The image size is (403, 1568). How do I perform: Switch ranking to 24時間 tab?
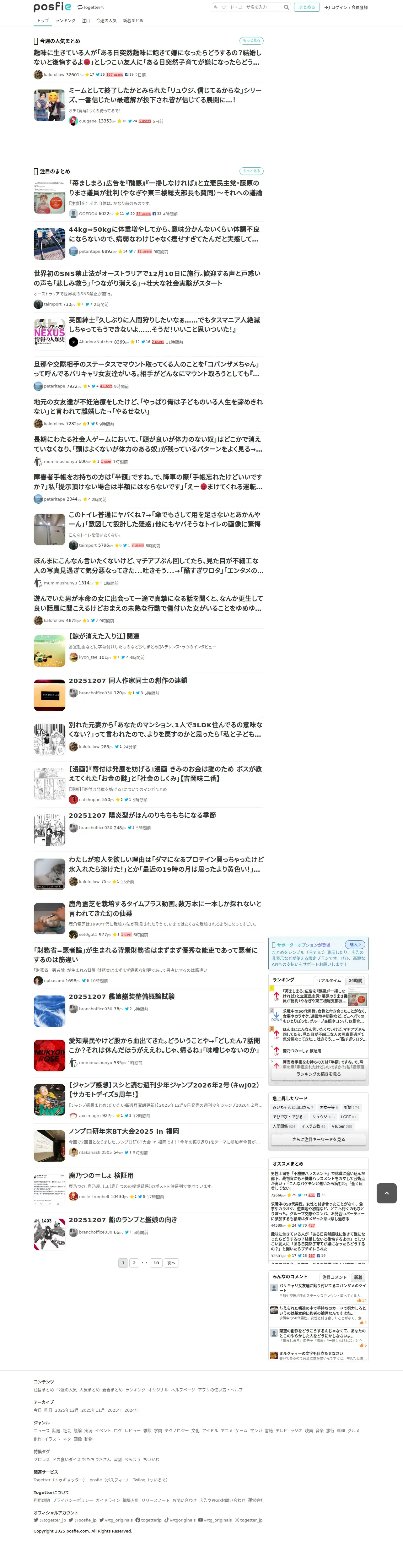coord(355,981)
